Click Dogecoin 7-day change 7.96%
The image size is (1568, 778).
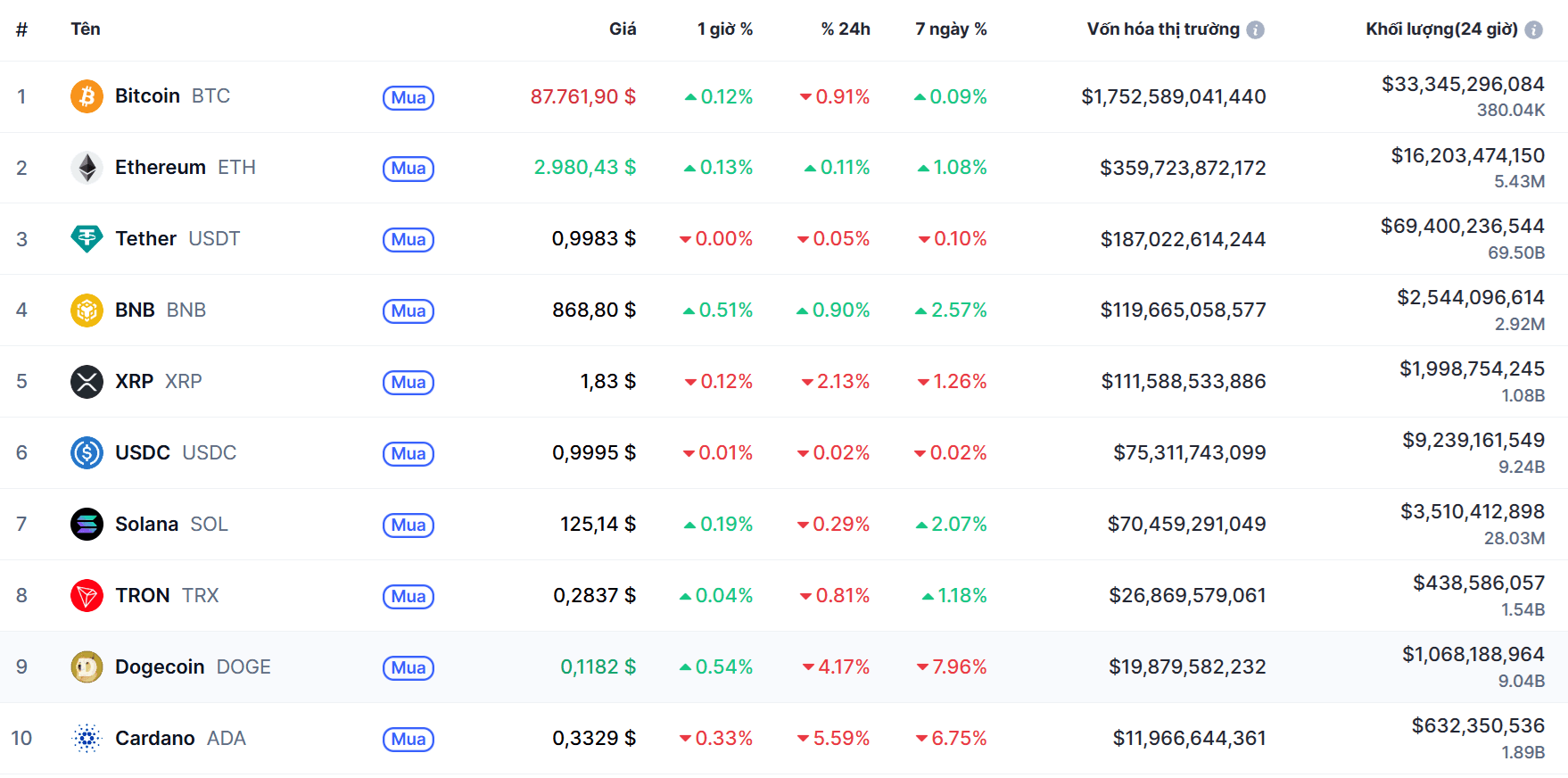[x=951, y=667]
